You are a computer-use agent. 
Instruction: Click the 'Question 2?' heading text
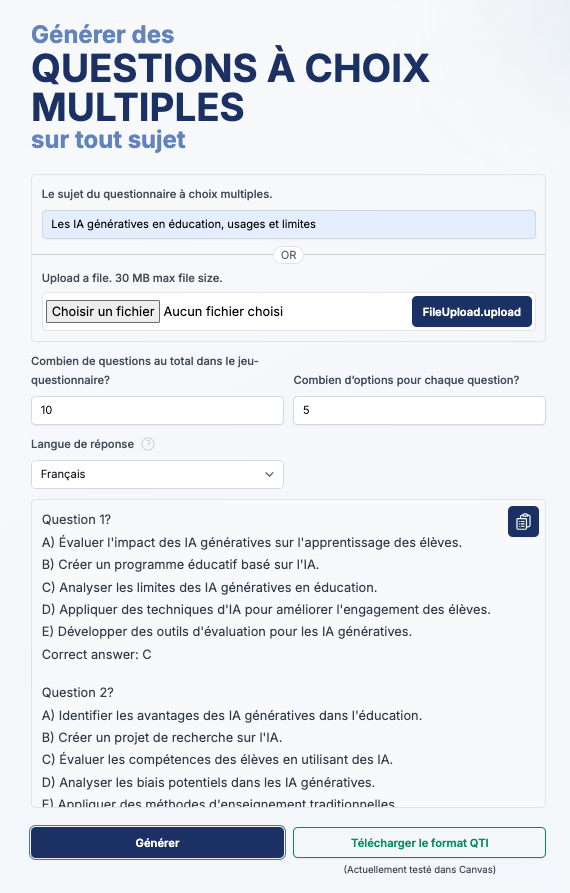(77, 693)
